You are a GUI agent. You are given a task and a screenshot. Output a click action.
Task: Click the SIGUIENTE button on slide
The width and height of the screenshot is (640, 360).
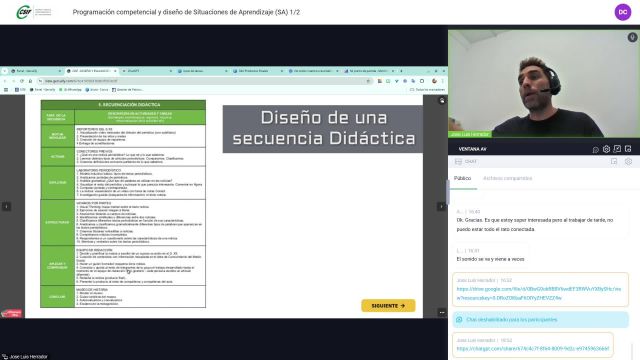(x=388, y=306)
